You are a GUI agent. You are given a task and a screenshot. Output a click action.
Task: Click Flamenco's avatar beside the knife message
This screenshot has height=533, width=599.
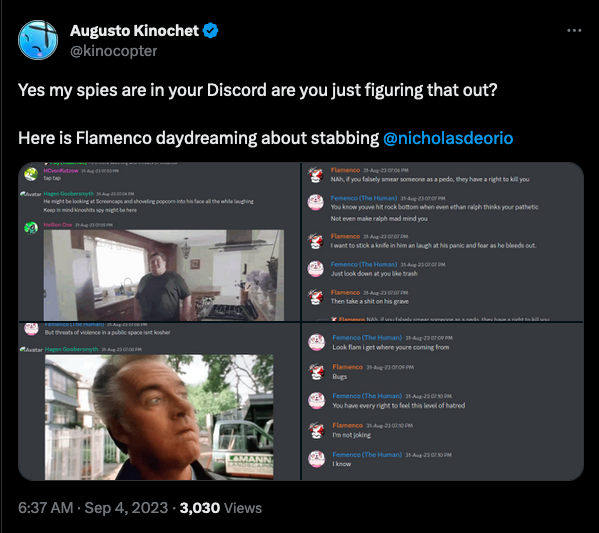(x=316, y=241)
